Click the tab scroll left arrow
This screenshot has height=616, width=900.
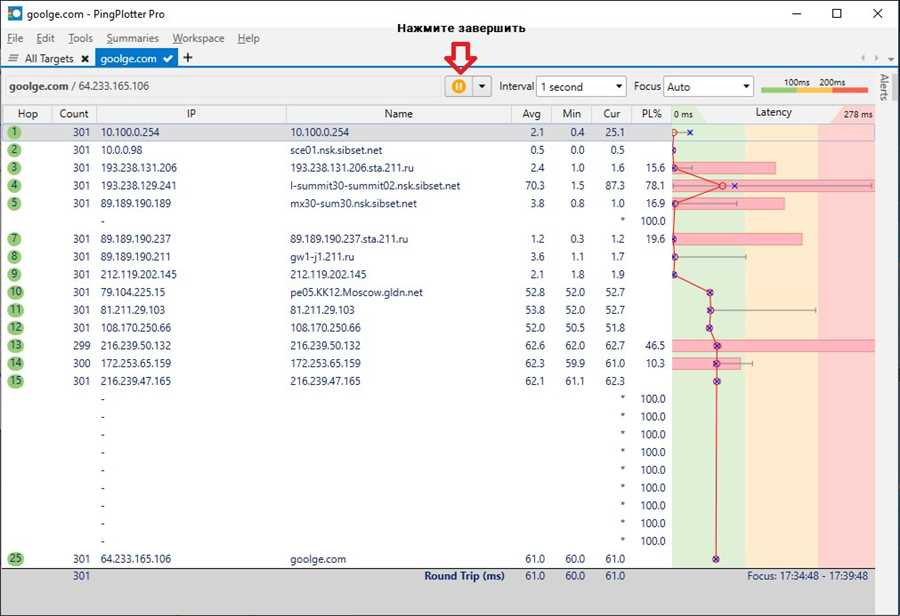coord(863,58)
